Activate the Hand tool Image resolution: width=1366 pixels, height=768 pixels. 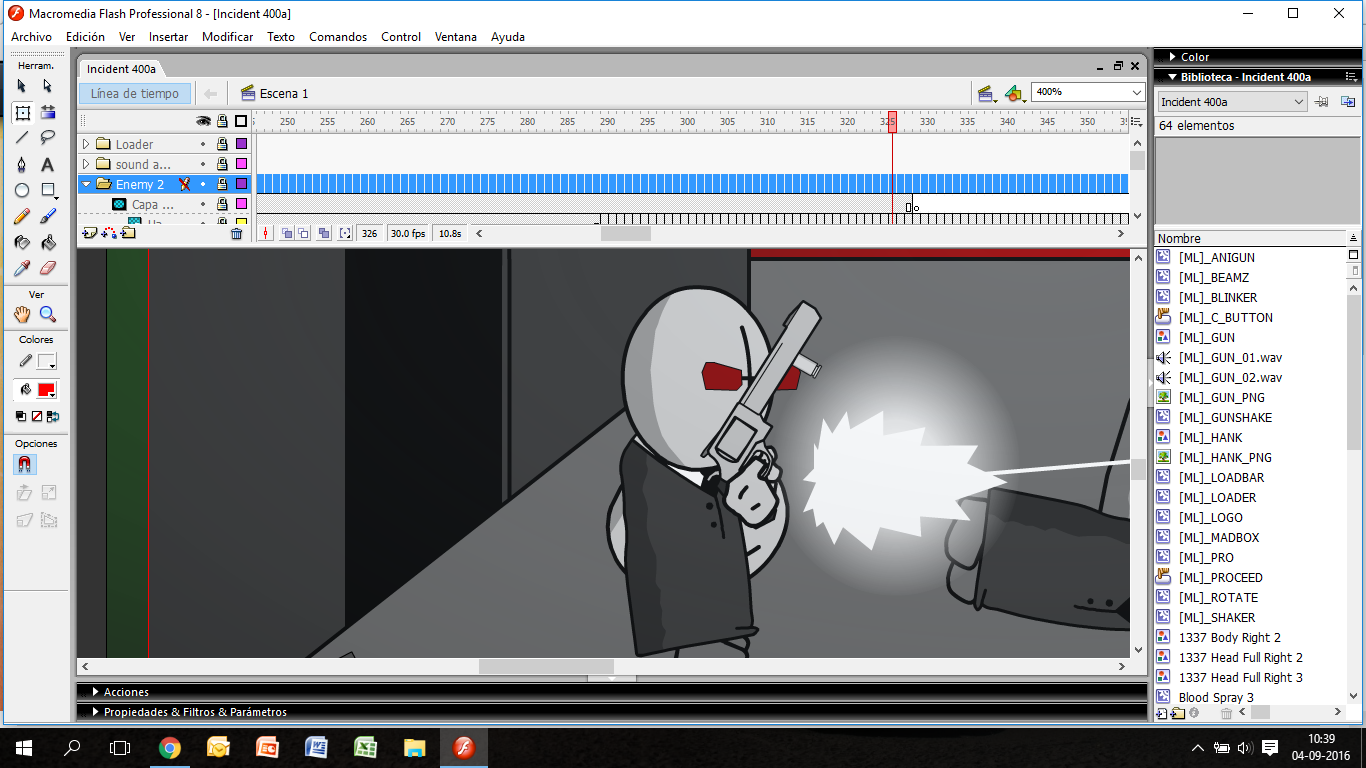coord(22,315)
